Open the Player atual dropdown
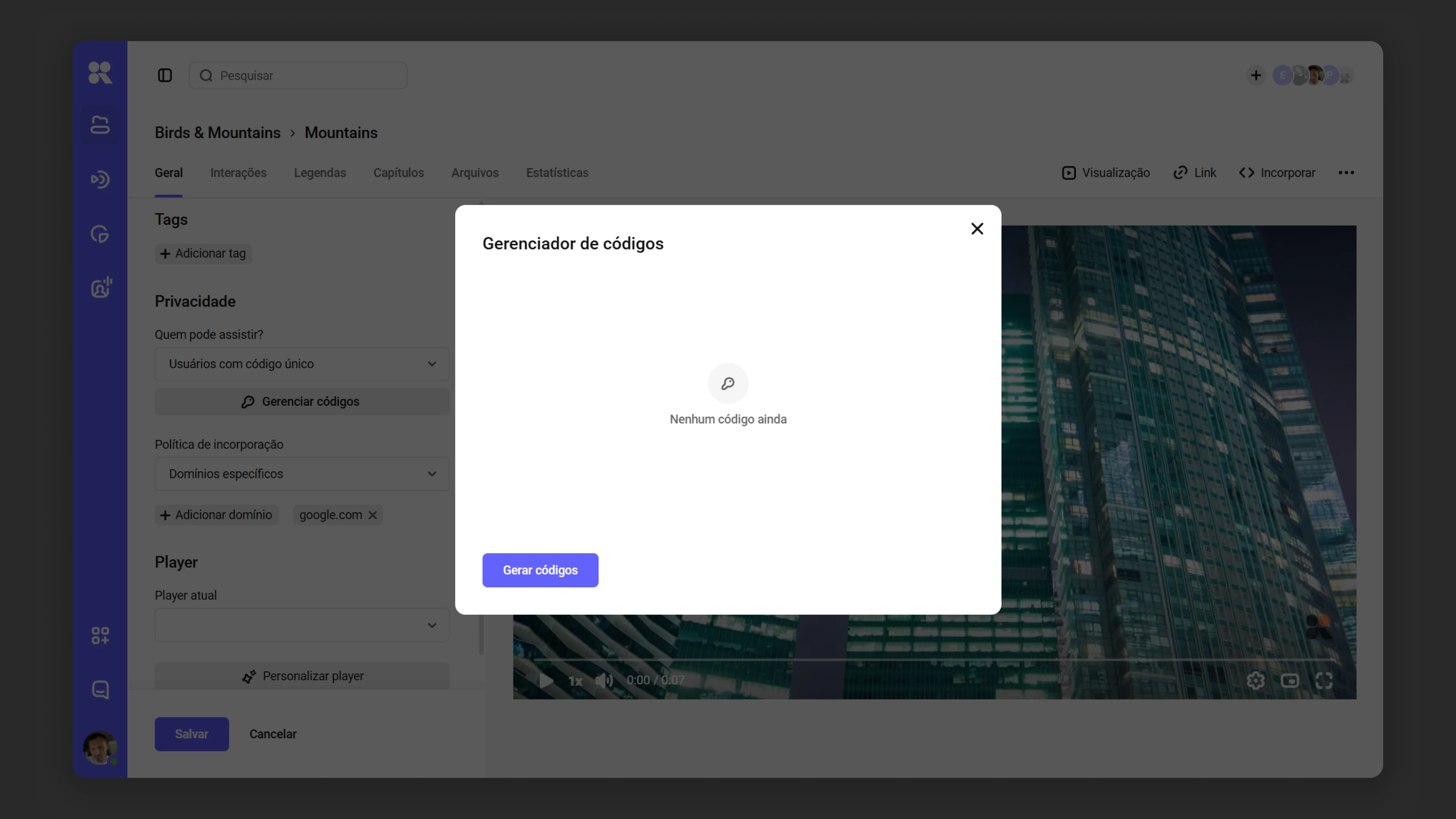This screenshot has width=1456, height=819. tap(302, 624)
